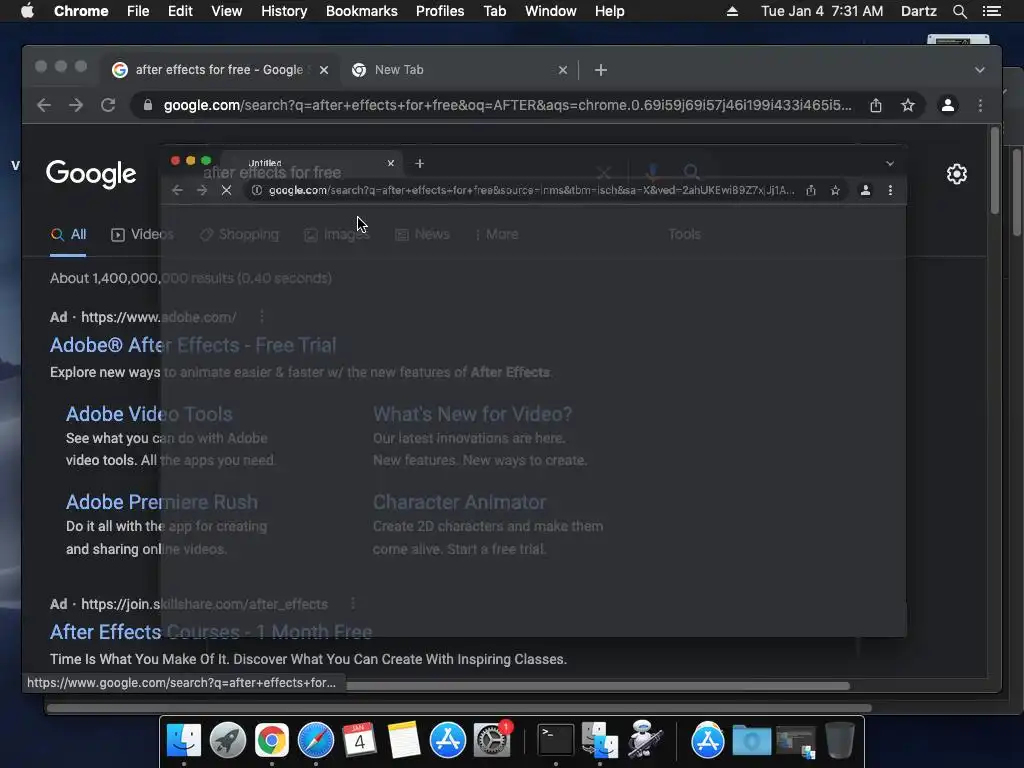Open three-dot menu in Untitled popup window

[x=890, y=190]
